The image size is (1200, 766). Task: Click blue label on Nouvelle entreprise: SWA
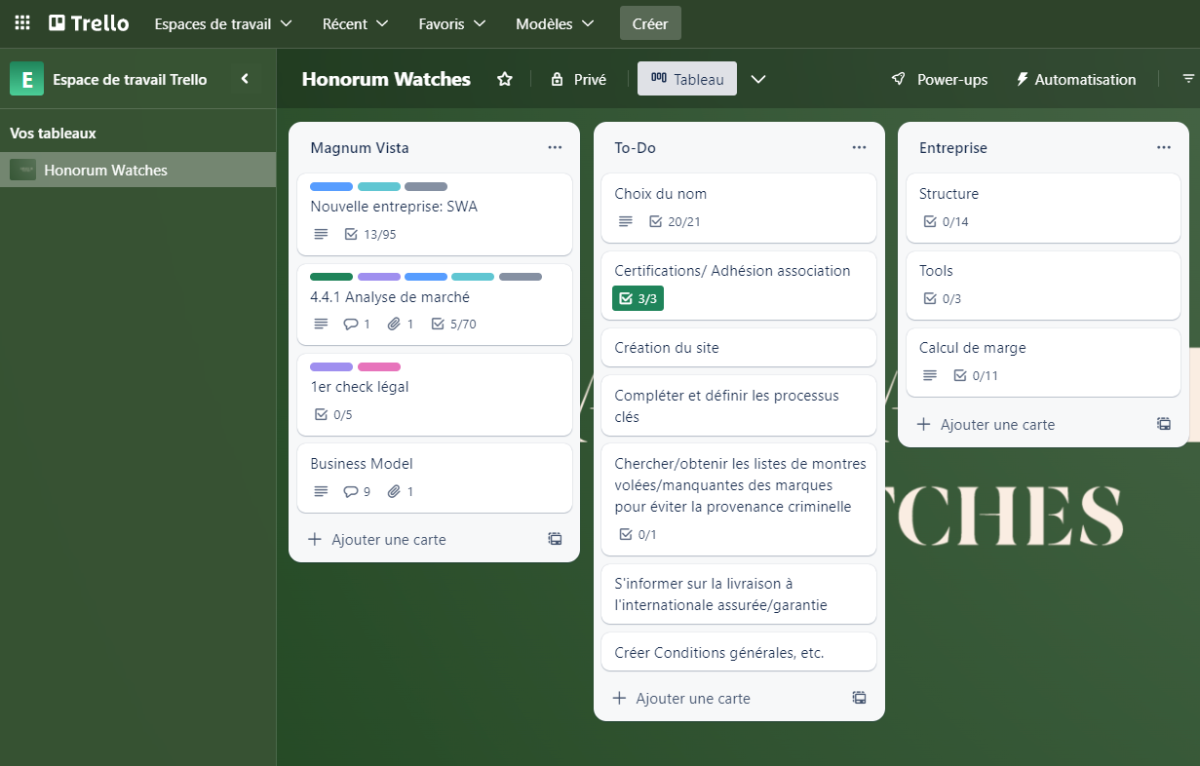point(331,186)
